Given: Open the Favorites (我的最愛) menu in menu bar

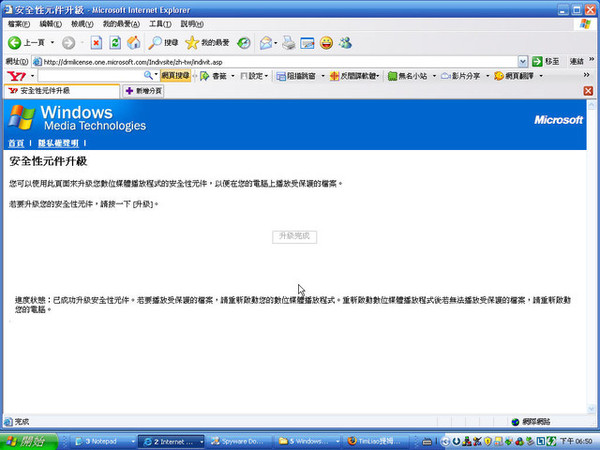Looking at the screenshot, I should (x=121, y=24).
